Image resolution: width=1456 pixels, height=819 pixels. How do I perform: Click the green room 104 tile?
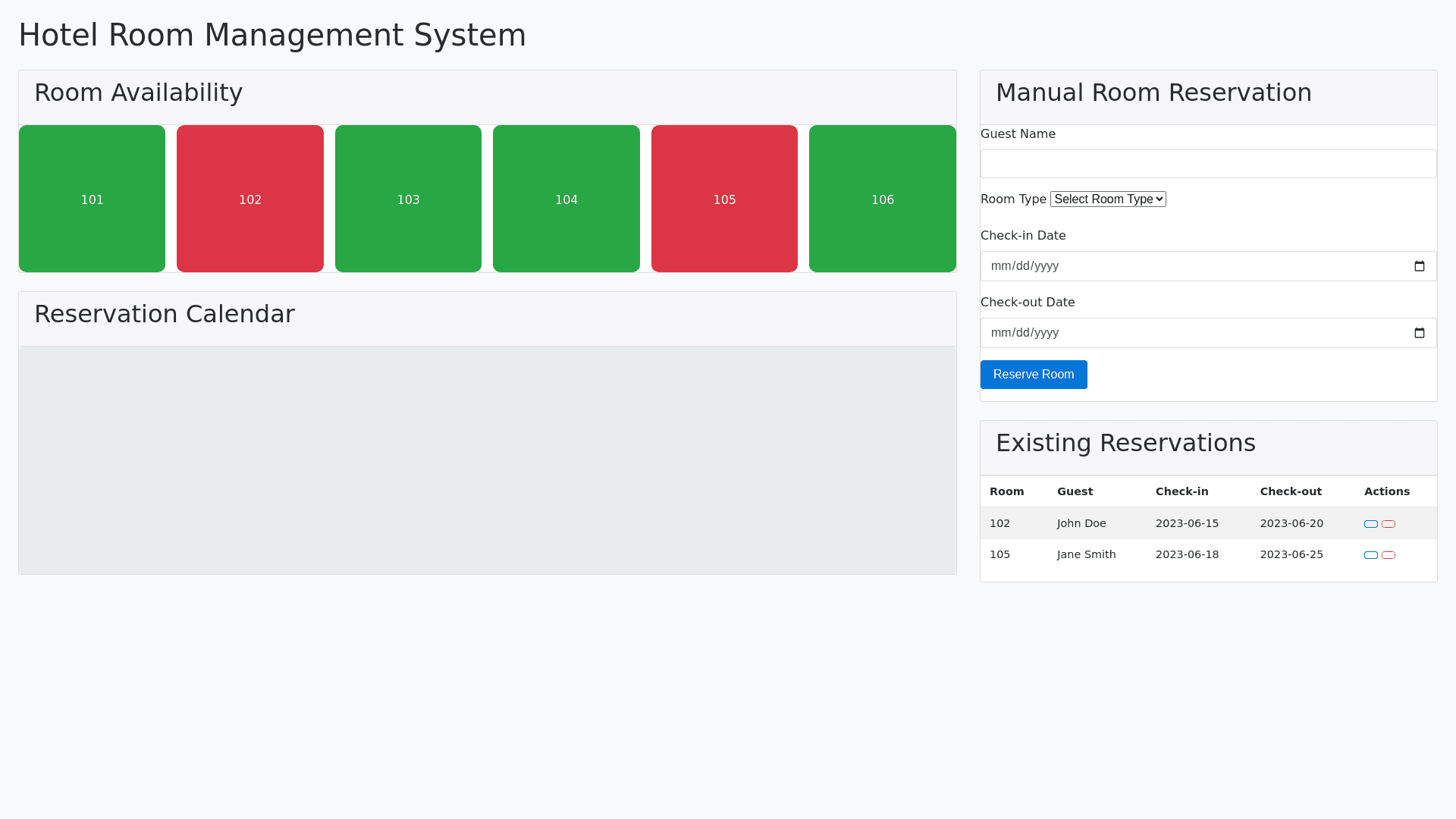(566, 199)
